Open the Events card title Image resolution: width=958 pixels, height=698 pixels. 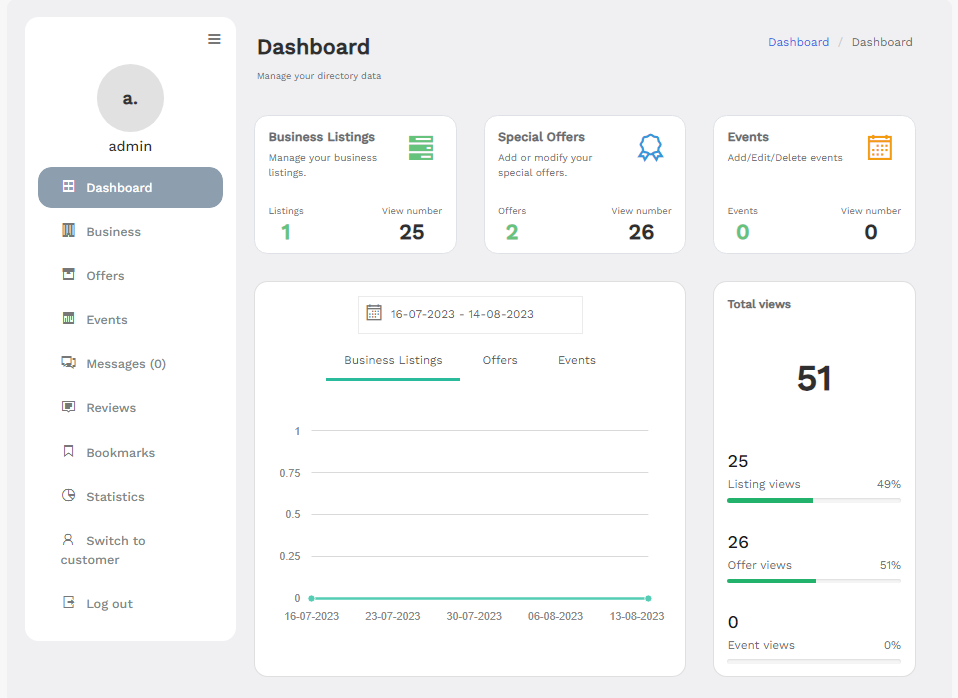click(x=748, y=137)
